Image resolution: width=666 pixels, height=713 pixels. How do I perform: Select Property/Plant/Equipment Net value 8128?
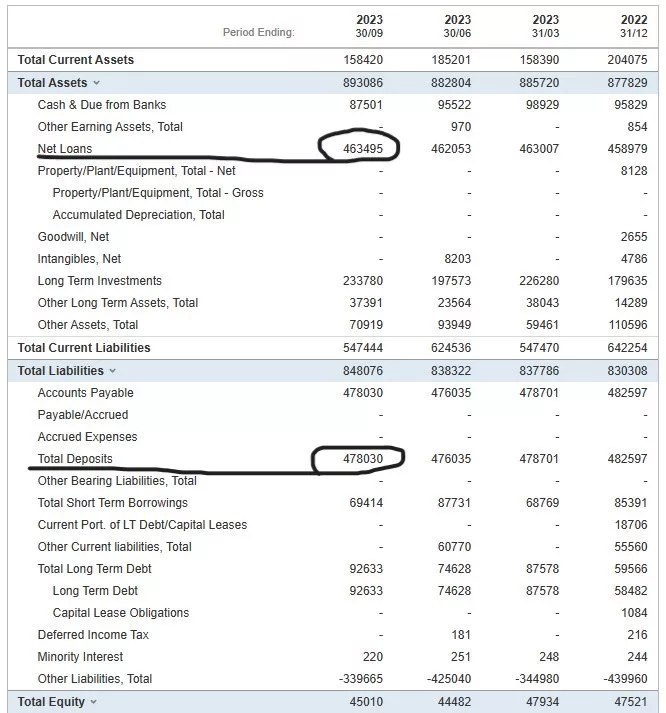[634, 171]
